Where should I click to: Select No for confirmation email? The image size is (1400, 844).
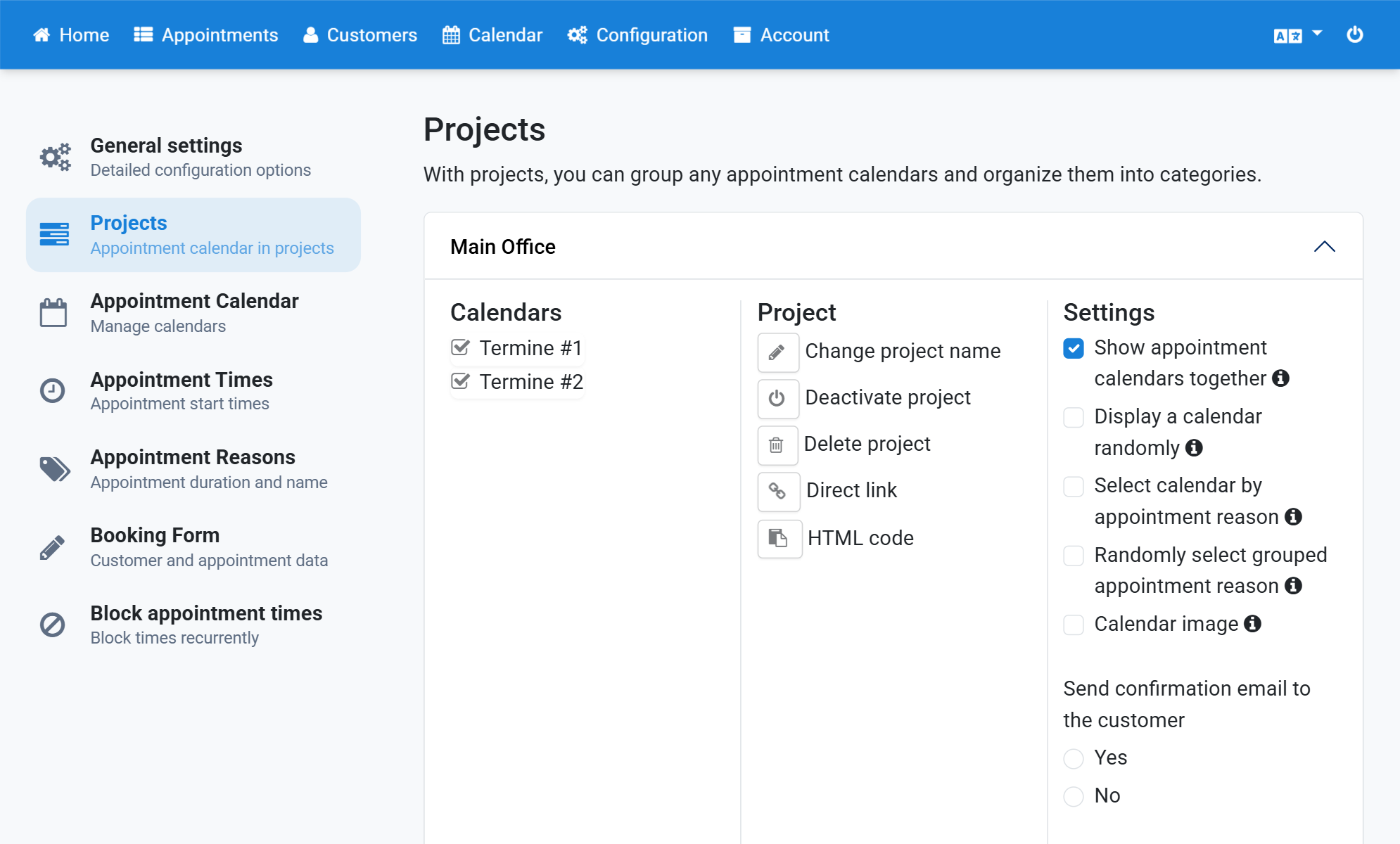[x=1074, y=797]
